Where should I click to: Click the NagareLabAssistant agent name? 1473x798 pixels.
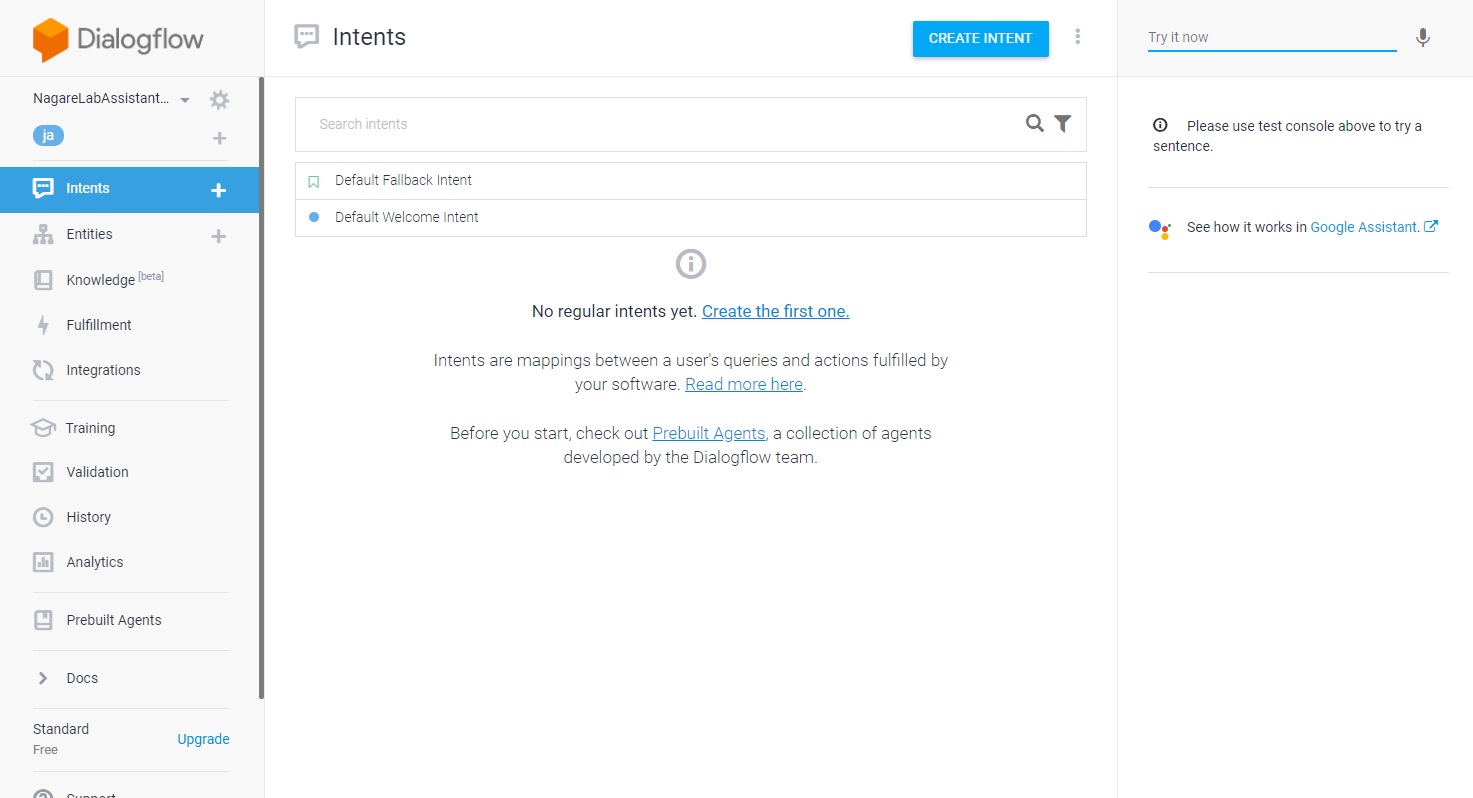tap(101, 99)
